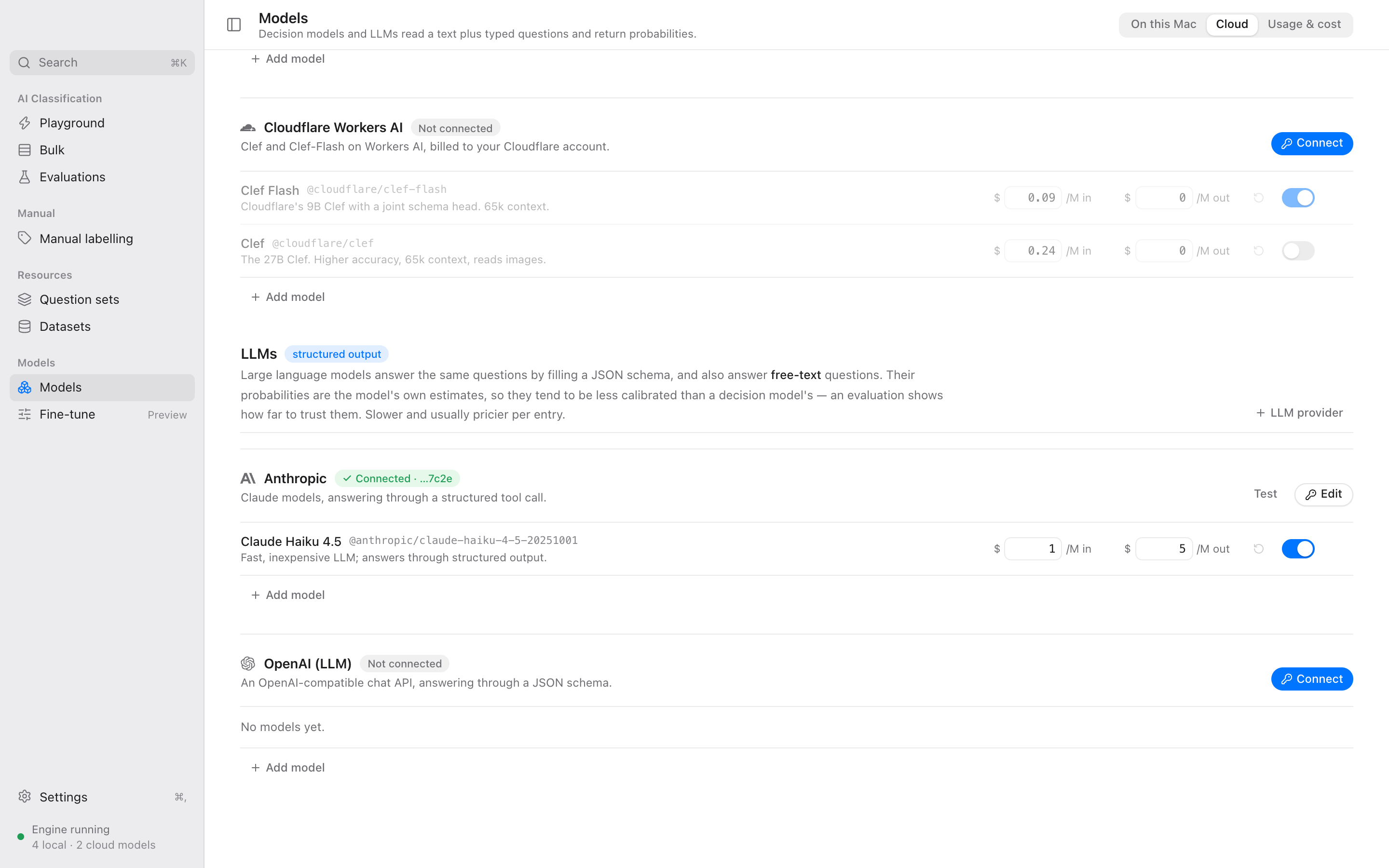Switch to On this Mac tab
1389x868 pixels.
pos(1163,24)
